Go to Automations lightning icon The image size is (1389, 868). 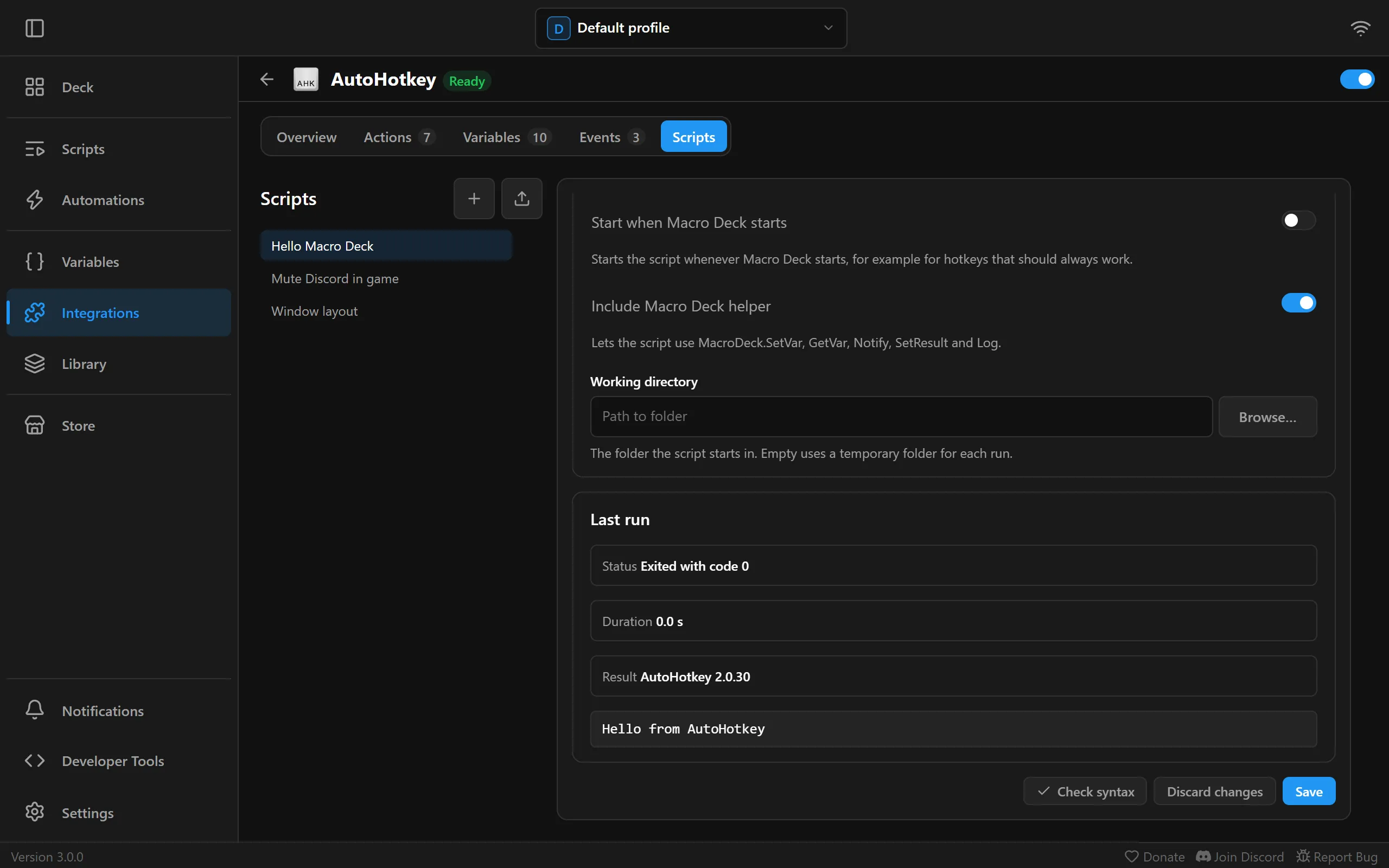[34, 200]
